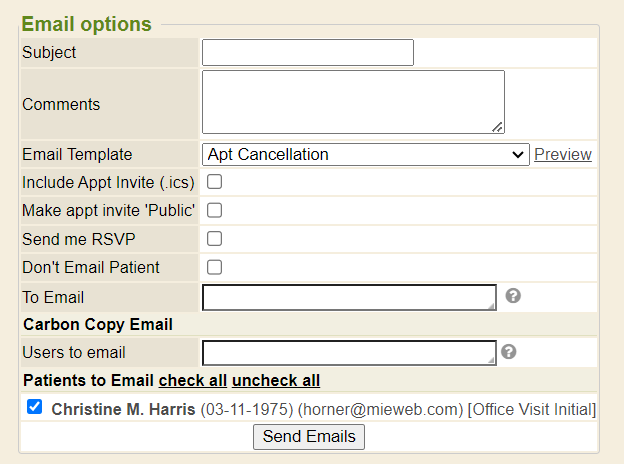
Task: Open the Email Template dropdown
Action: click(x=366, y=154)
